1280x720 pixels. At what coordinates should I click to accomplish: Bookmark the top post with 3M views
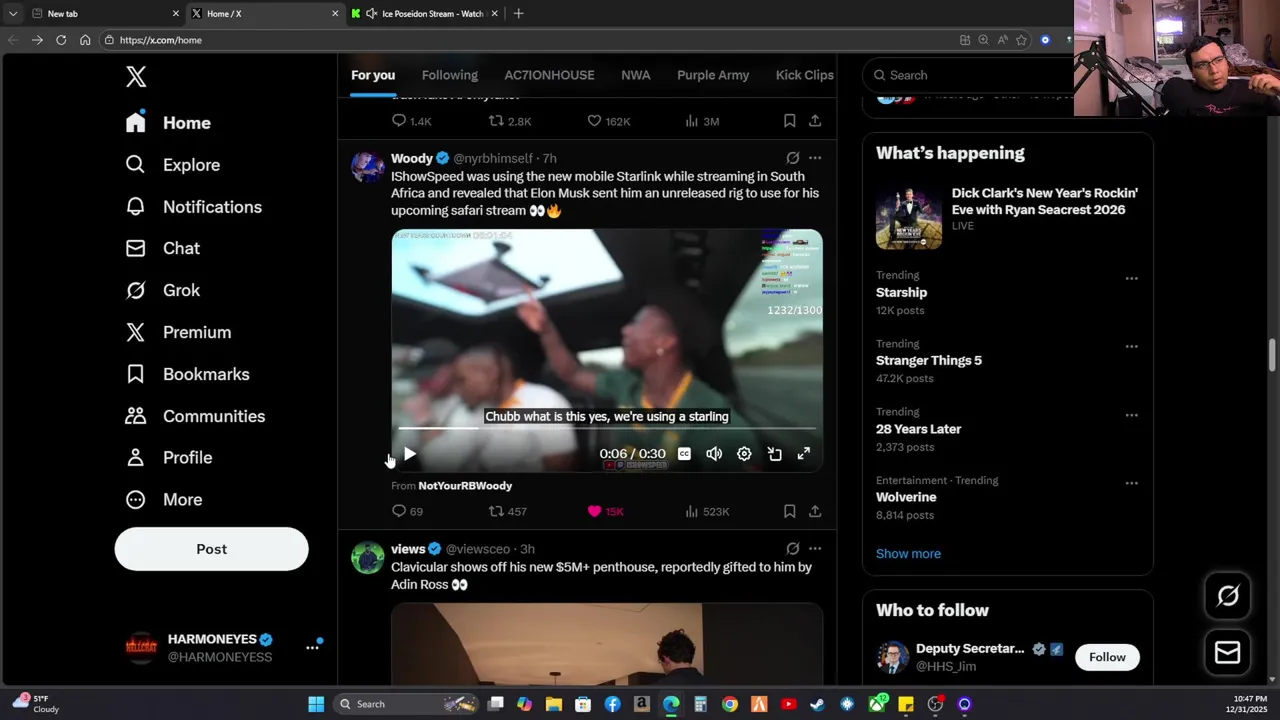789,121
